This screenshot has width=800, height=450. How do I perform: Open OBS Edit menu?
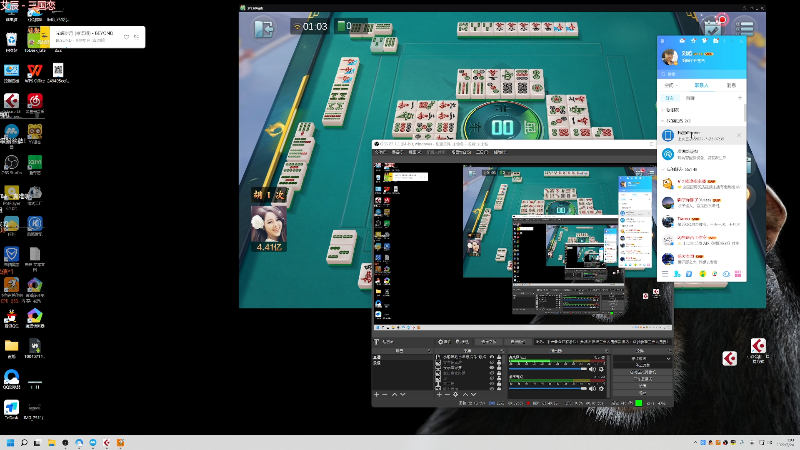396,152
